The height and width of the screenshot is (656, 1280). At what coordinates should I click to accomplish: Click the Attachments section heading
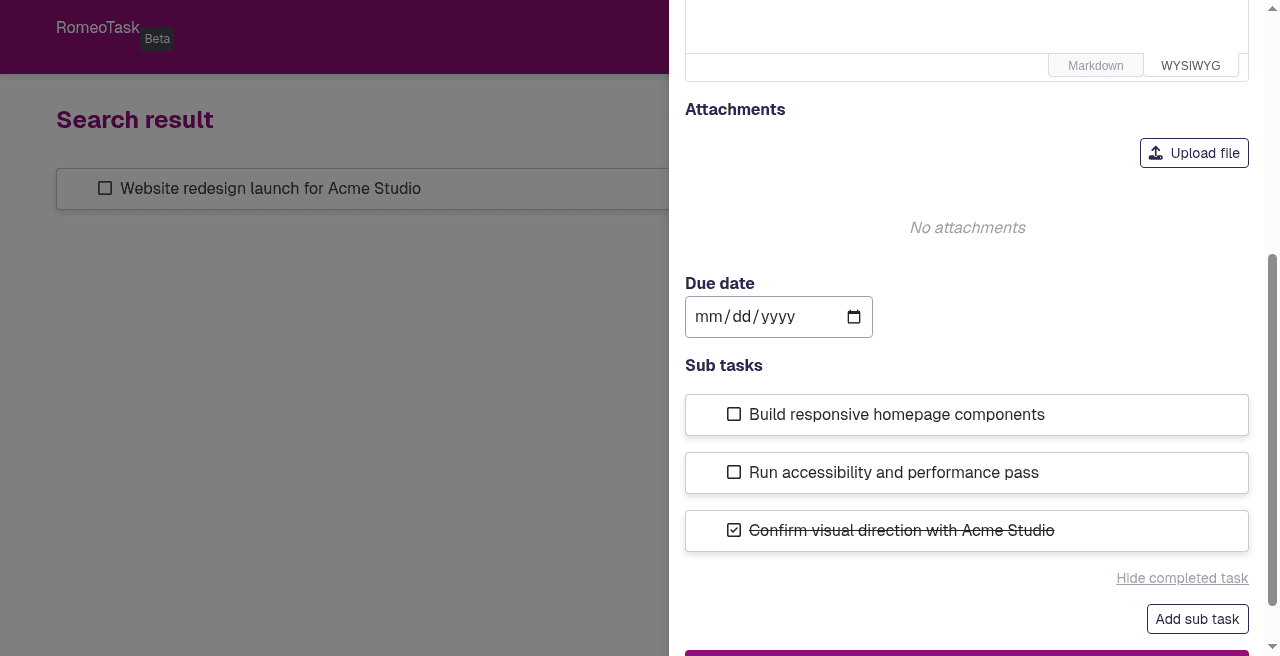point(735,110)
